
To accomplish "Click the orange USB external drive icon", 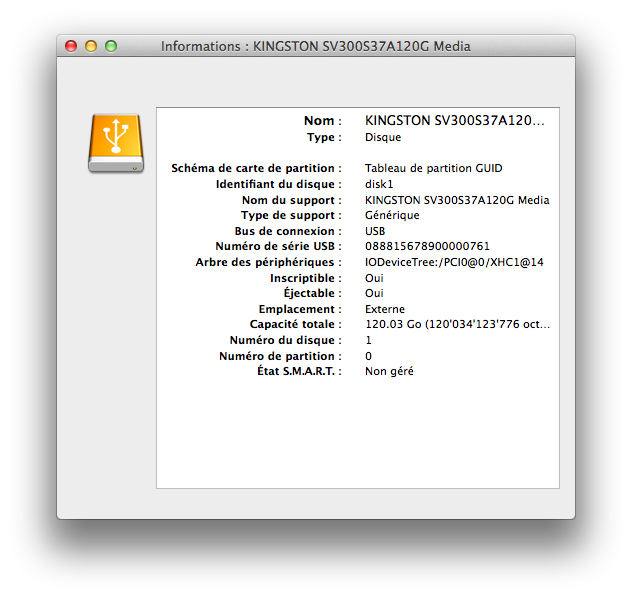I will tap(116, 143).
